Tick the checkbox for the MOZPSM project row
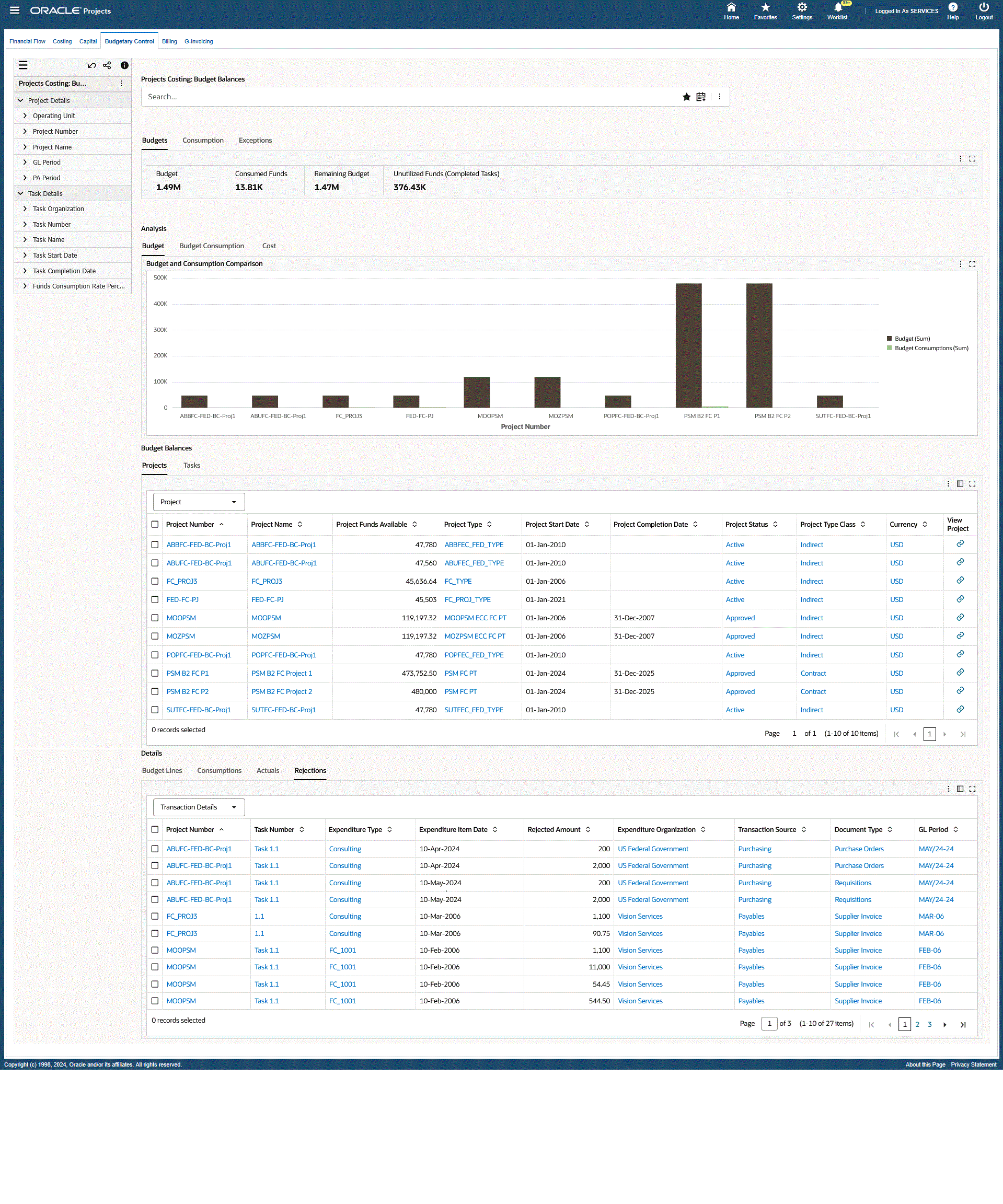Screen dimensions: 1003x1204 click(x=155, y=636)
